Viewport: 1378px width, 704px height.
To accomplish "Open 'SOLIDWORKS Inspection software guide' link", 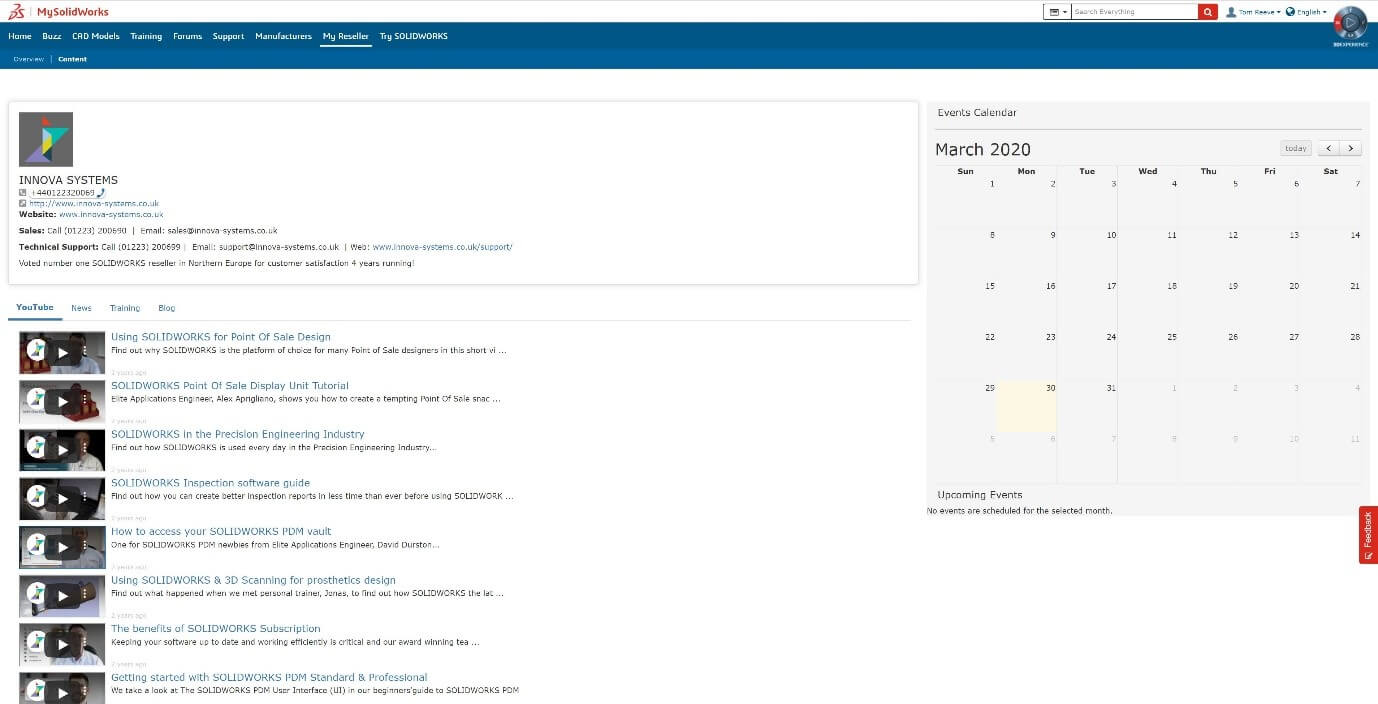I will click(x=210, y=483).
